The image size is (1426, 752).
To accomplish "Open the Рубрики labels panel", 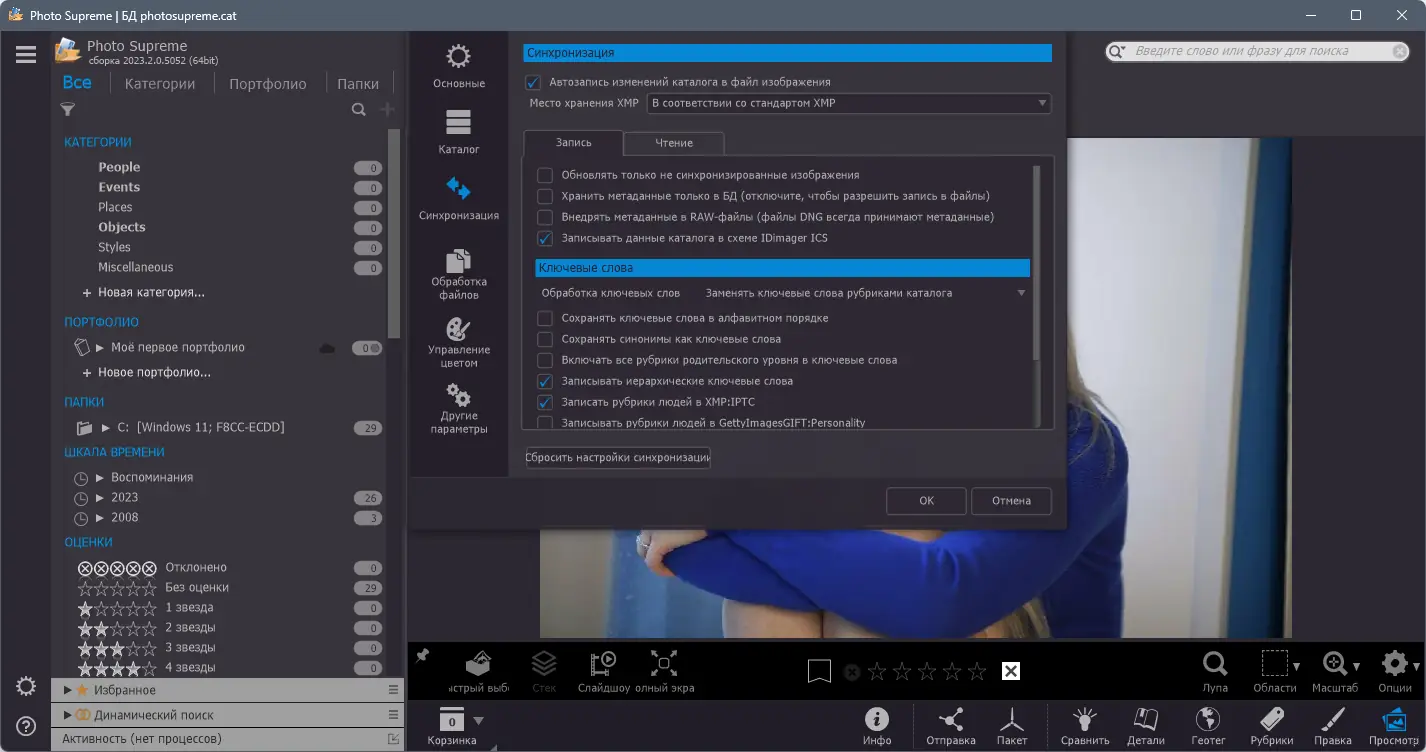I will [1272, 727].
